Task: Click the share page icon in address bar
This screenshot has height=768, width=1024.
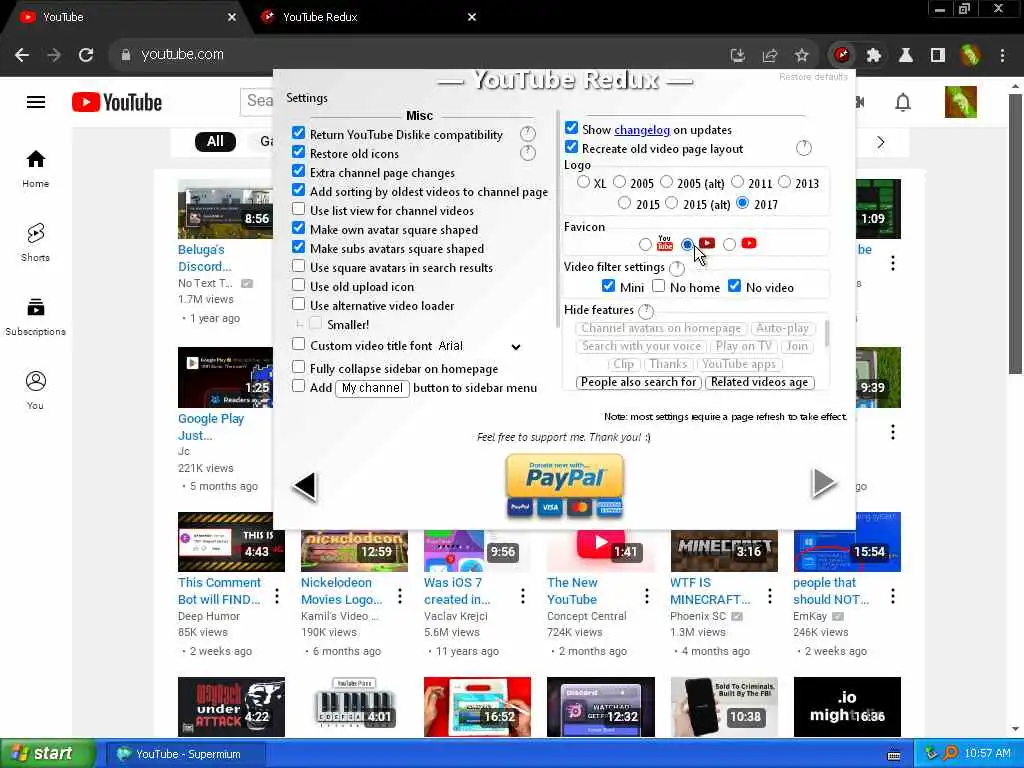Action: click(770, 55)
